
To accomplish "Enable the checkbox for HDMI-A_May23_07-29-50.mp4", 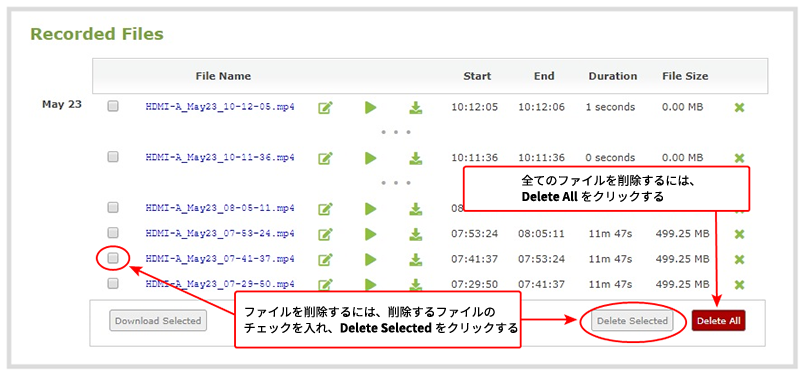I will click(x=113, y=283).
